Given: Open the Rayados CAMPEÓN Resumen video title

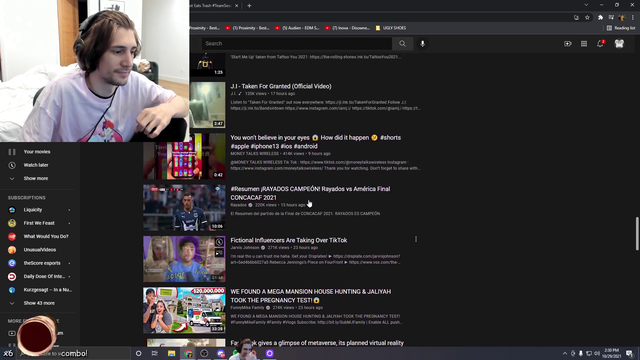Looking at the screenshot, I should [x=310, y=193].
